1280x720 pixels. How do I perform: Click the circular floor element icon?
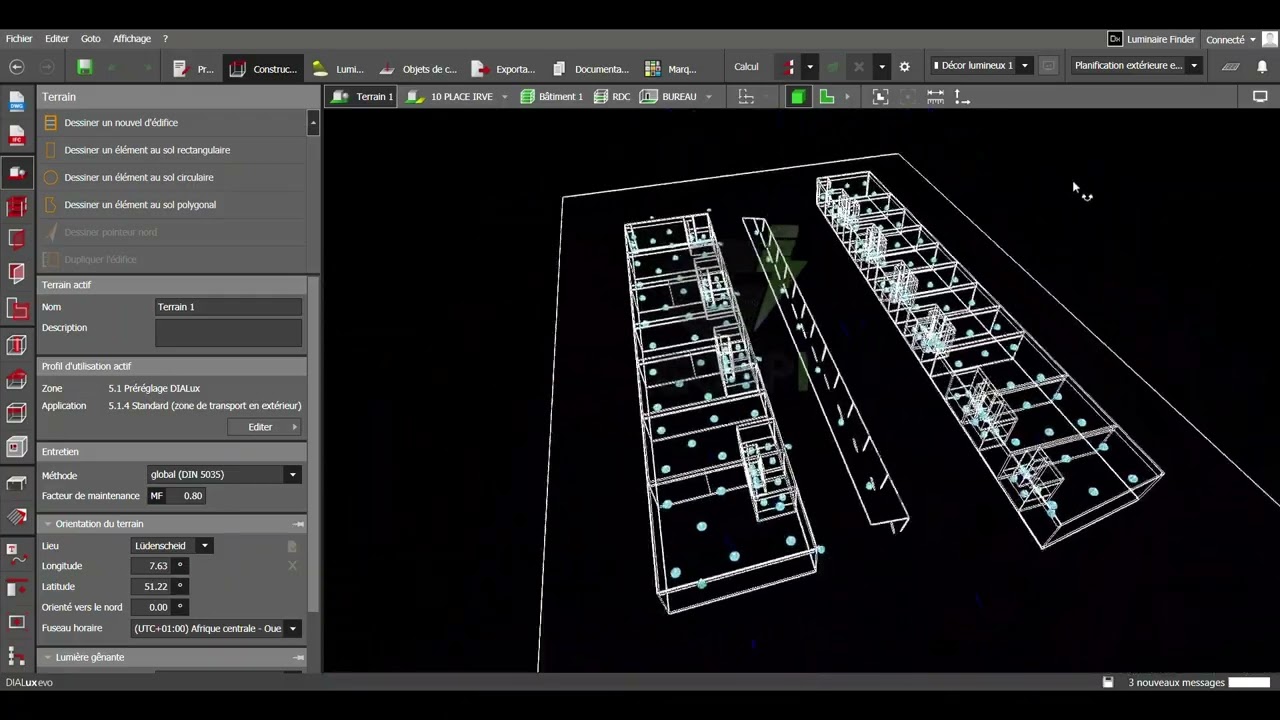50,178
